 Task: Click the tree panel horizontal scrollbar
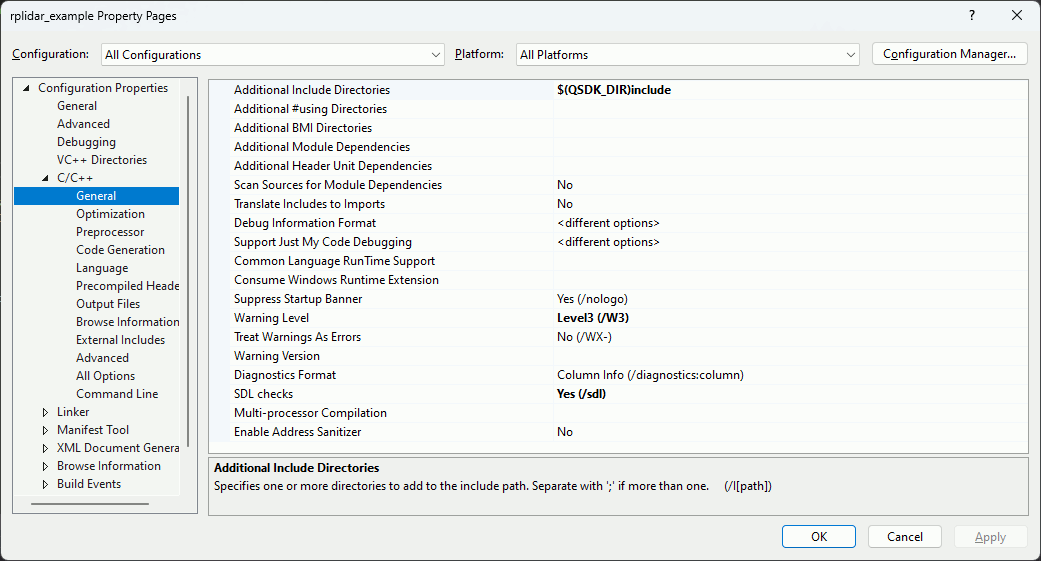coord(90,504)
